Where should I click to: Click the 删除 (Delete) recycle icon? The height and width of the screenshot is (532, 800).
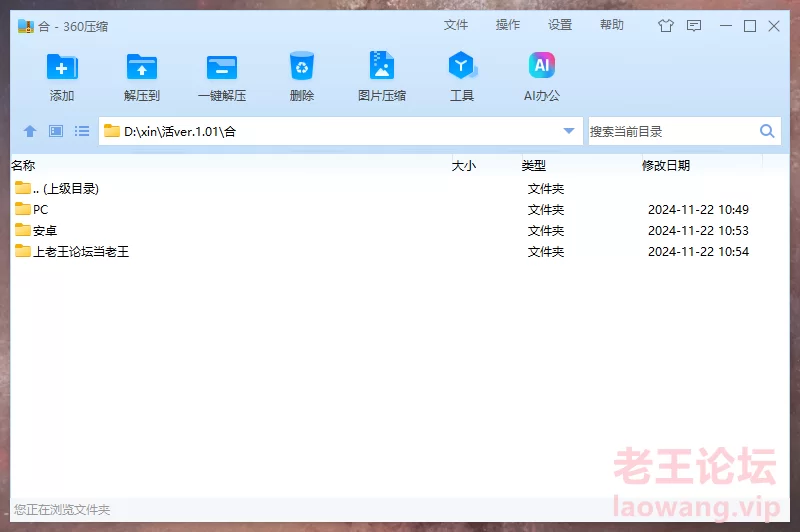pos(301,68)
